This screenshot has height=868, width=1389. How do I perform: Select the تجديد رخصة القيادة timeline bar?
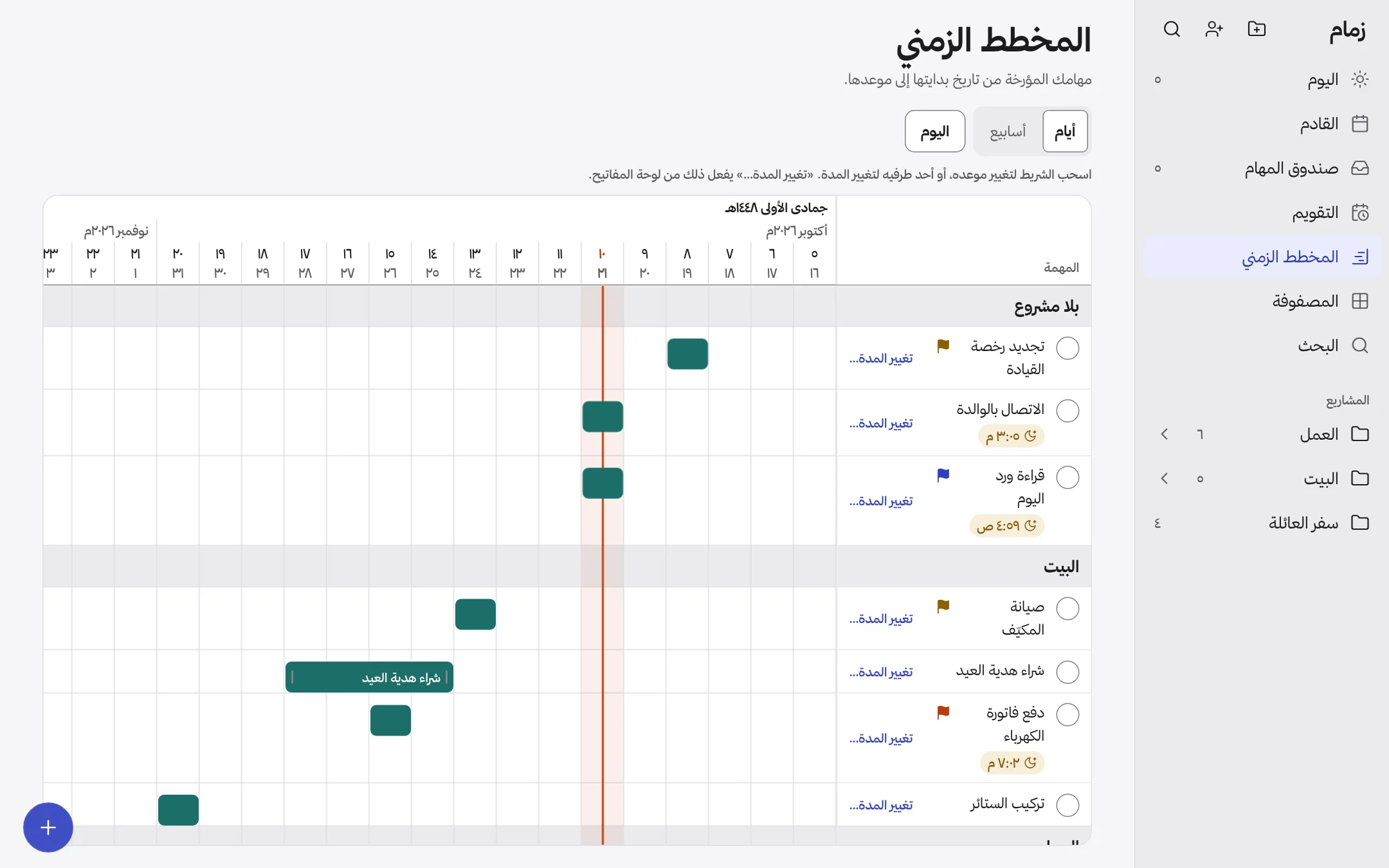687,354
